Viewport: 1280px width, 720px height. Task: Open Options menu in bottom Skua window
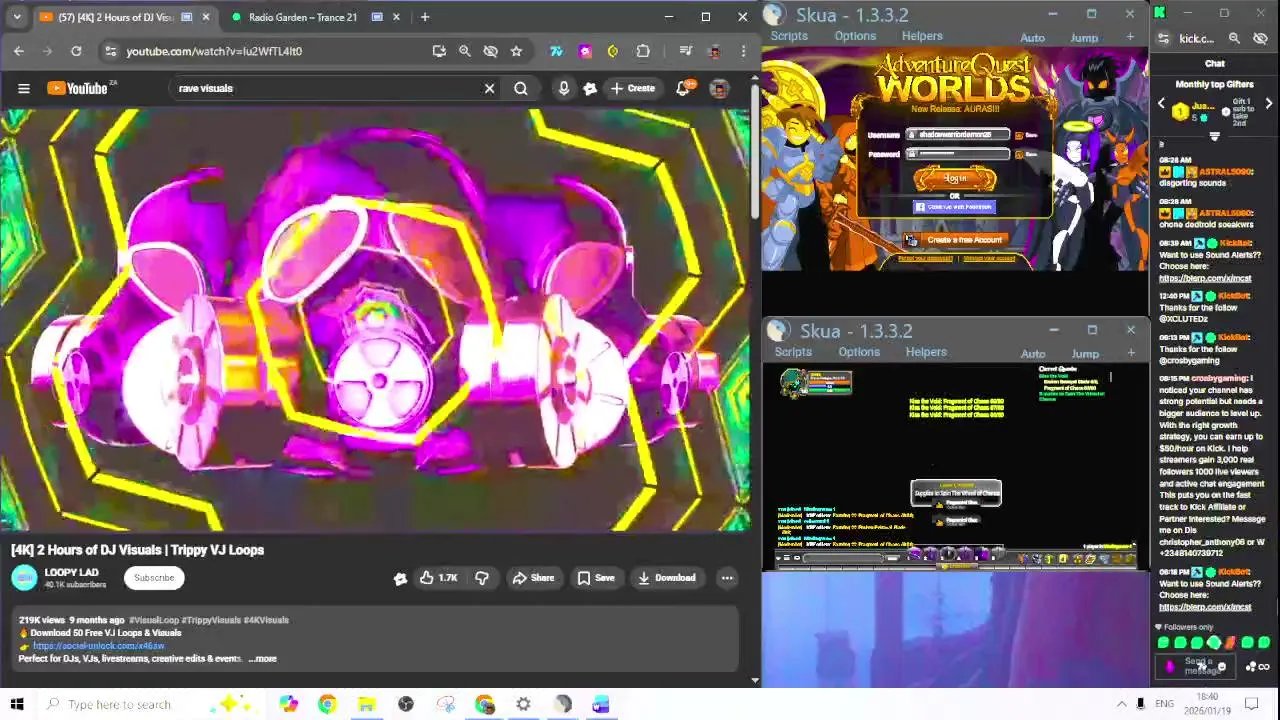coord(859,352)
